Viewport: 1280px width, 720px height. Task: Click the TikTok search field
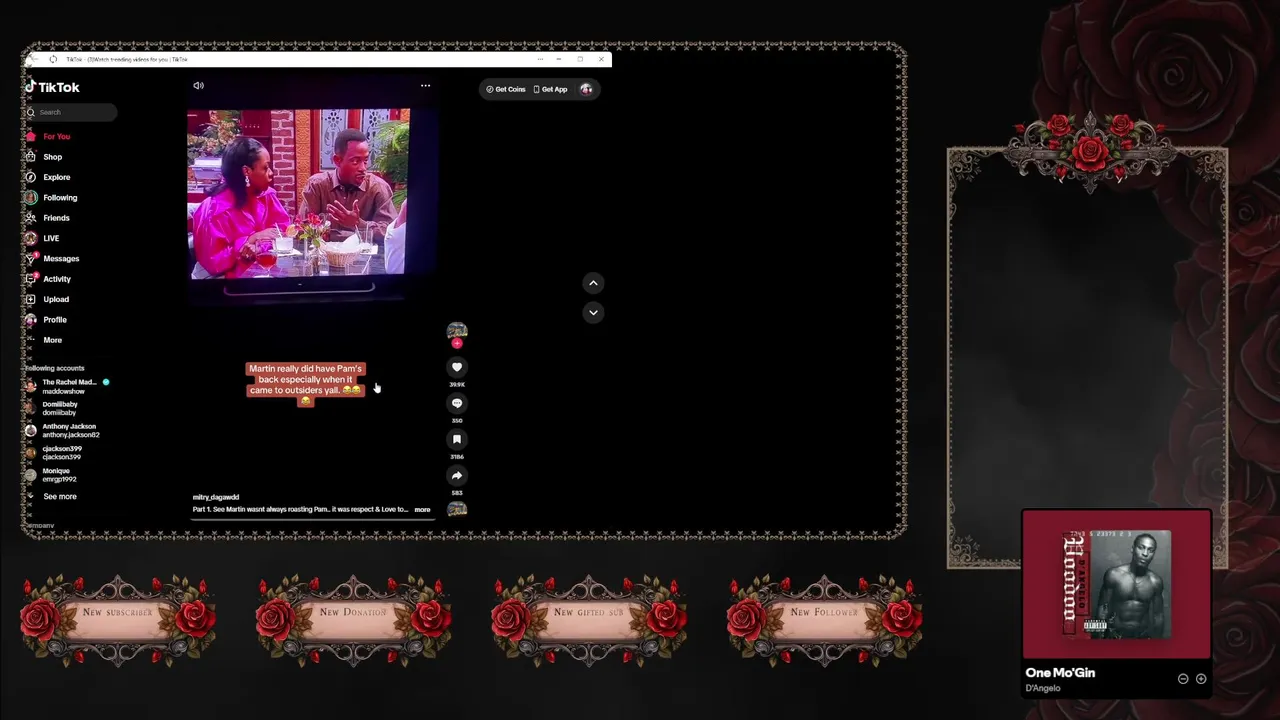71,112
